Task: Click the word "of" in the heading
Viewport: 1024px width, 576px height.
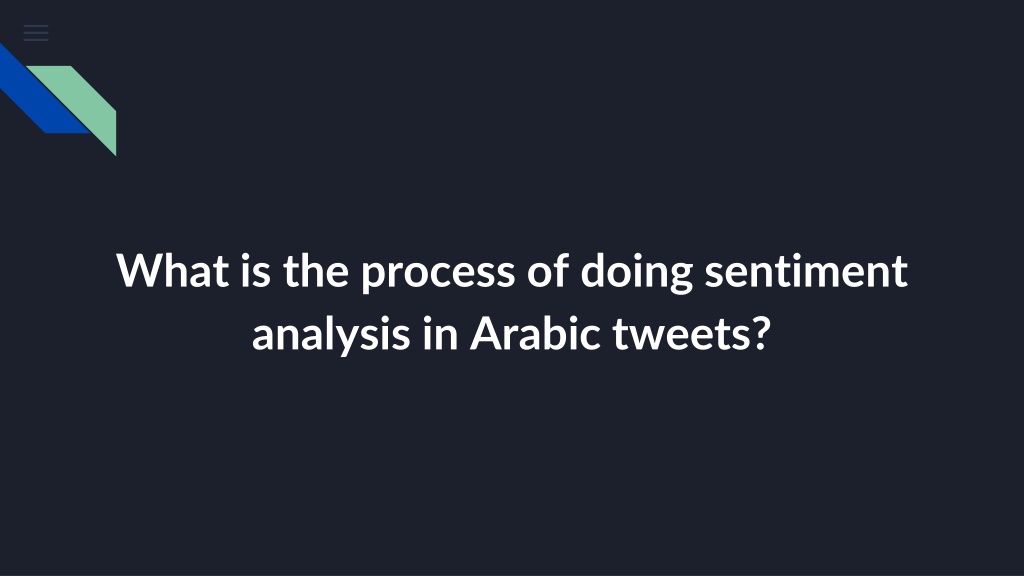Action: click(547, 270)
